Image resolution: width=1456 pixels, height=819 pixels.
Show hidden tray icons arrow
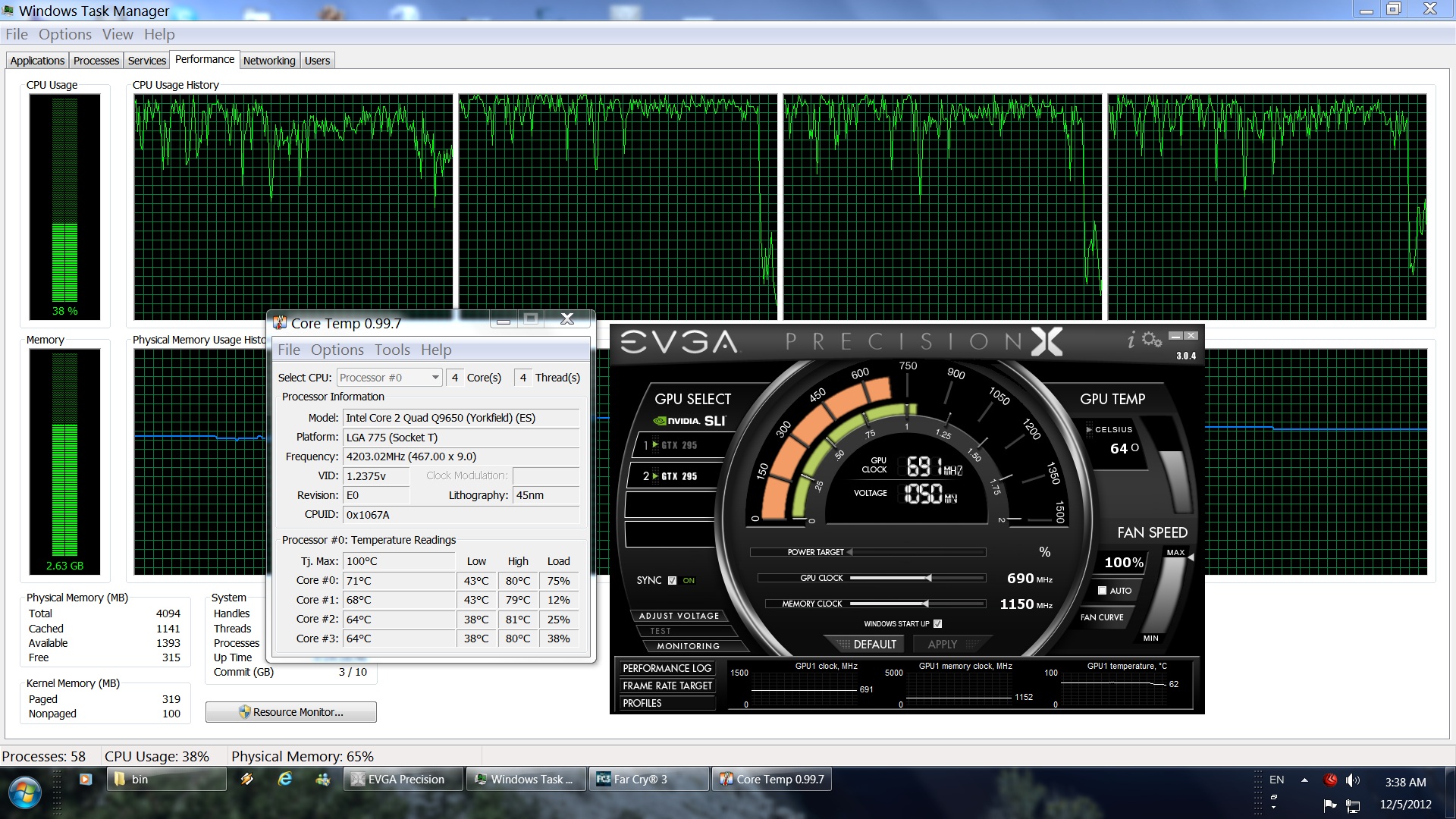(1304, 780)
